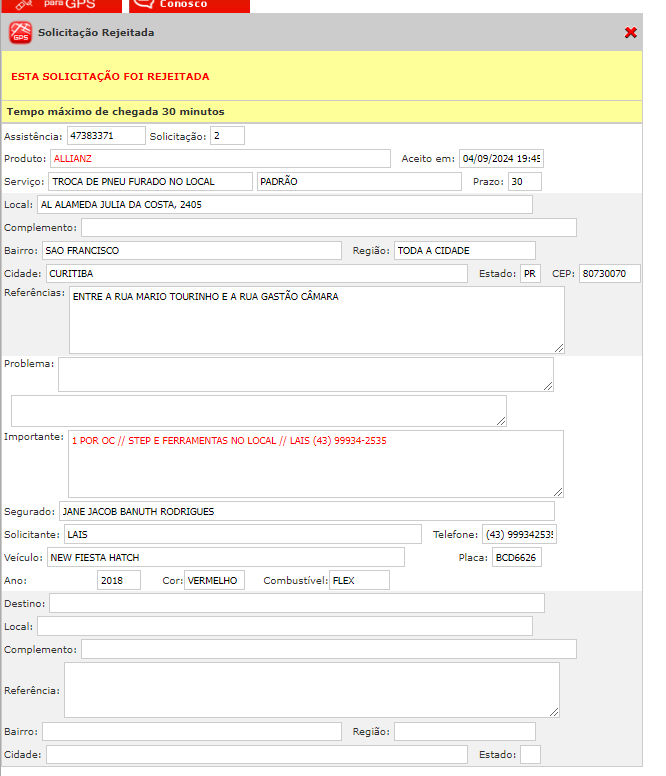The image size is (666, 776).
Task: Click the Referências text area
Action: point(317,320)
